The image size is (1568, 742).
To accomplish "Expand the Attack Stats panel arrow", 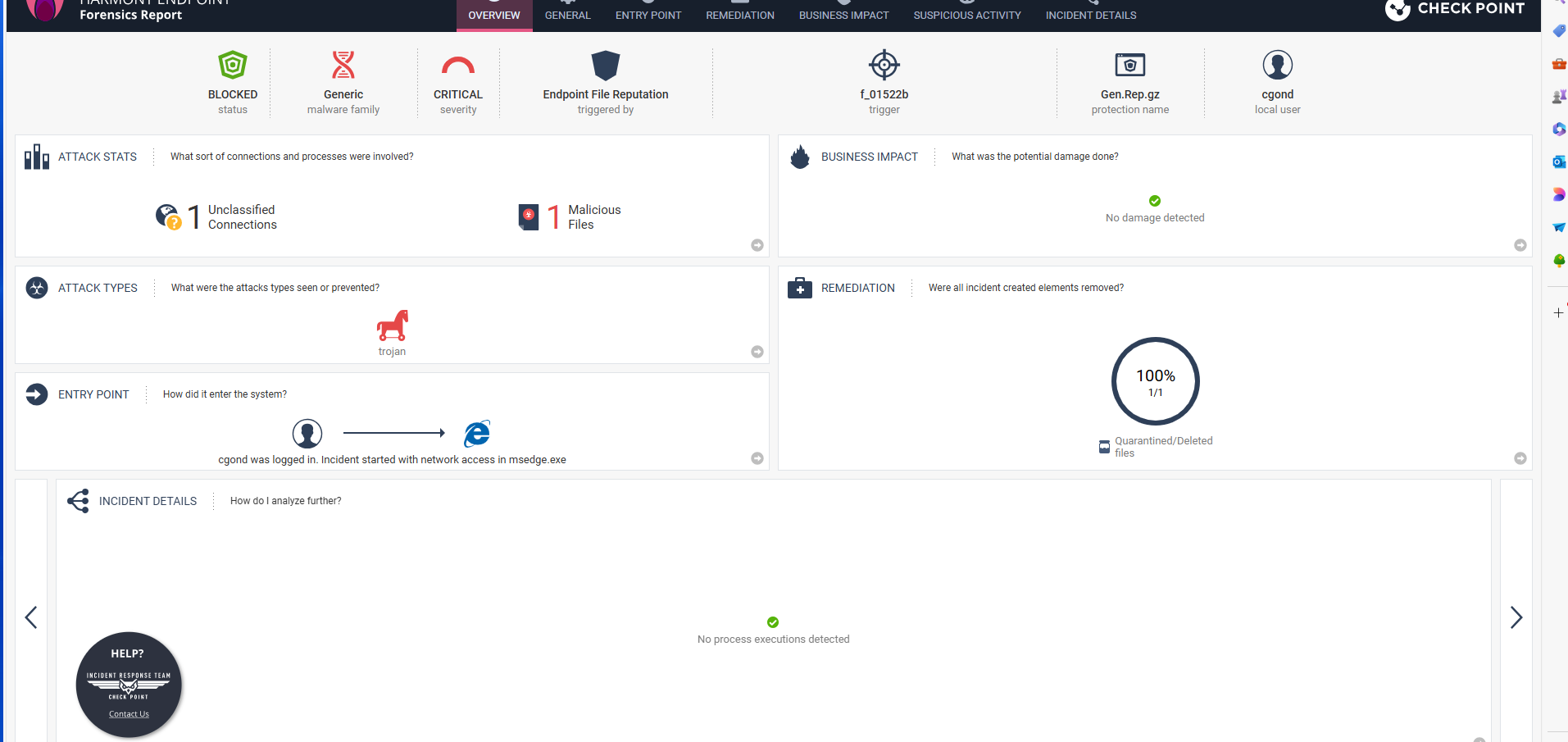I will 757,245.
